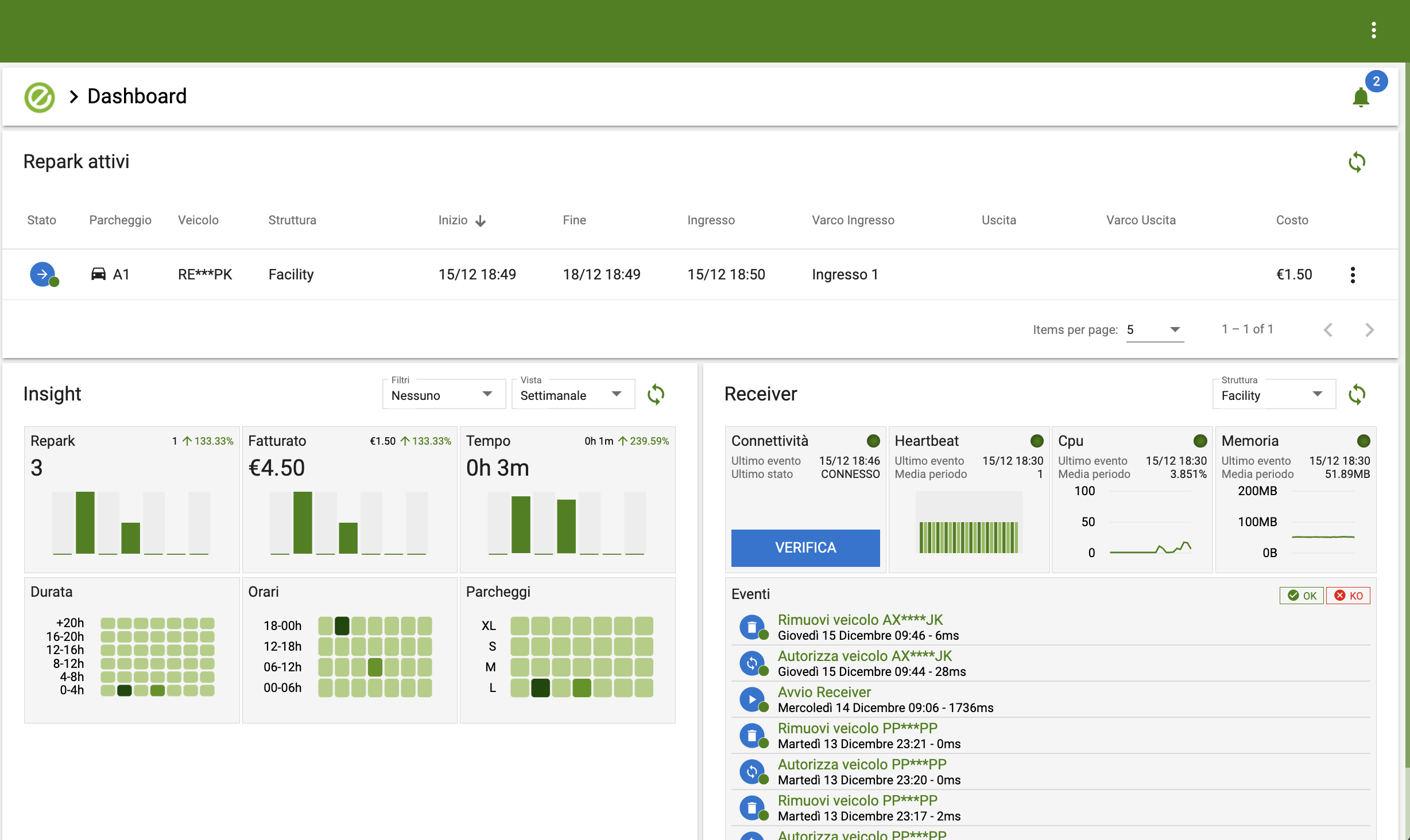Click the Repark bar chart card
This screenshot has width=1410, height=840.
click(x=131, y=499)
